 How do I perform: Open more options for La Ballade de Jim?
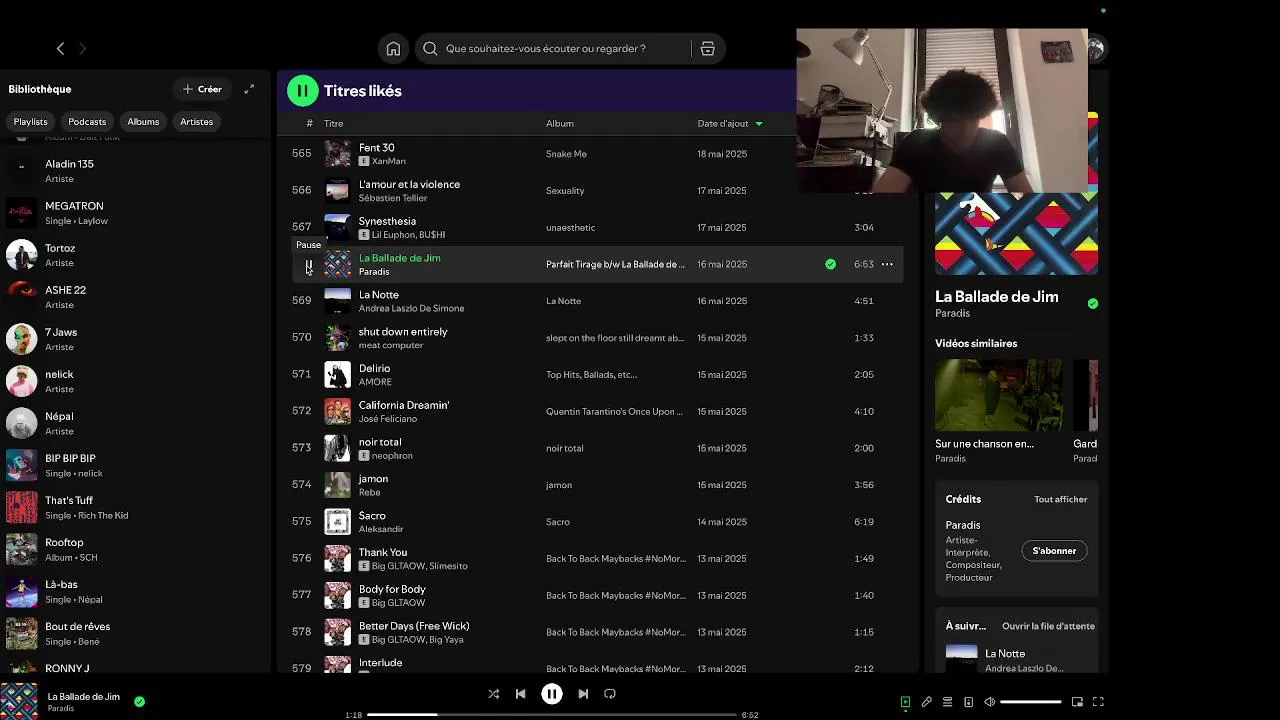pyautogui.click(x=887, y=264)
